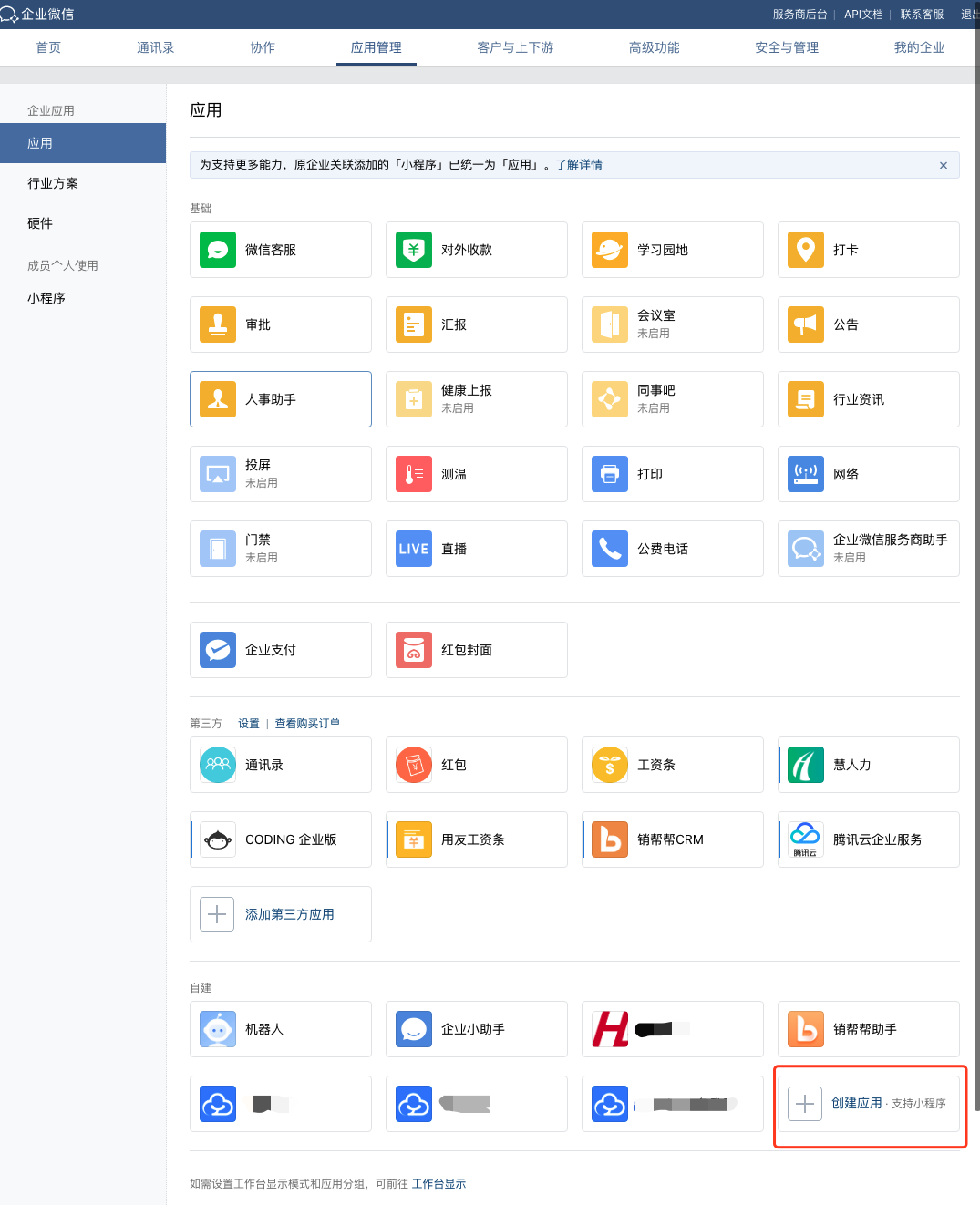980x1205 pixels.
Task: Open the 对外收款 payment icon
Action: tap(414, 250)
